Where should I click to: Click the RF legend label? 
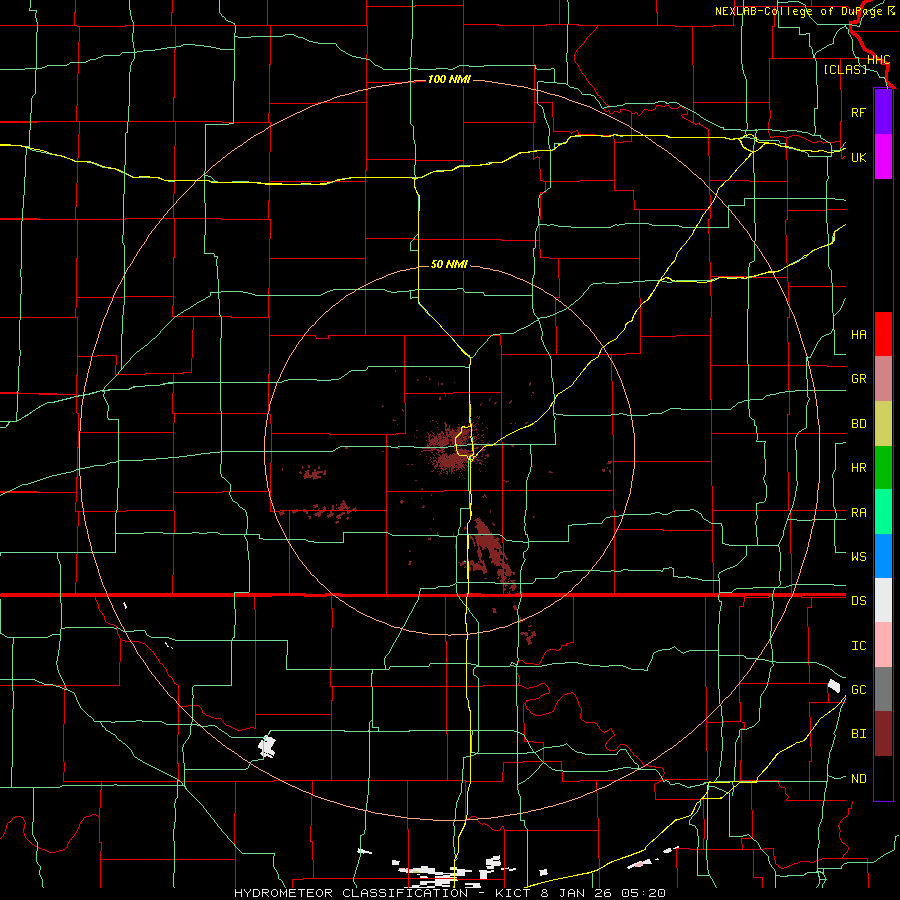pos(858,112)
